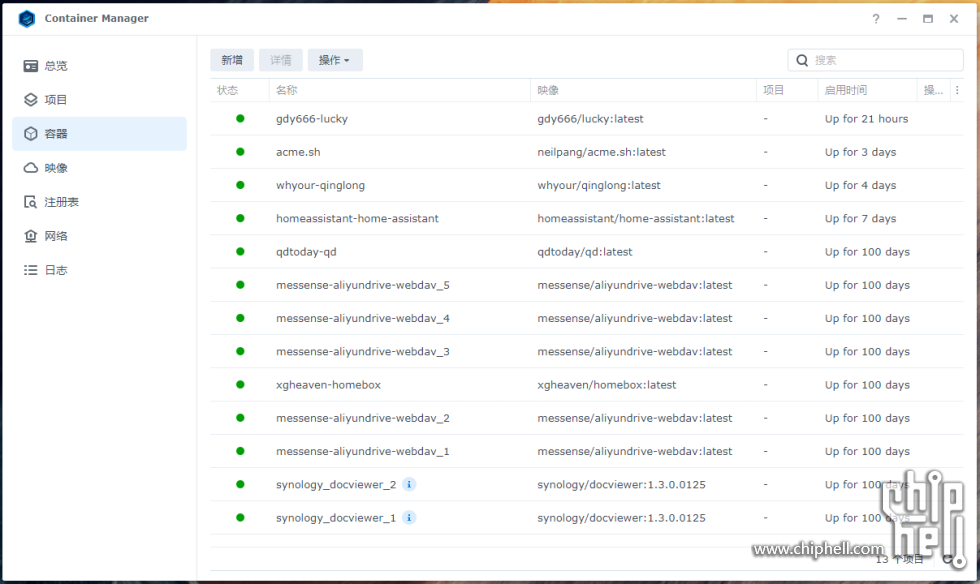Screen dimensions: 980x584
Task: Sort by the 名称 name column header
Action: 399,90
